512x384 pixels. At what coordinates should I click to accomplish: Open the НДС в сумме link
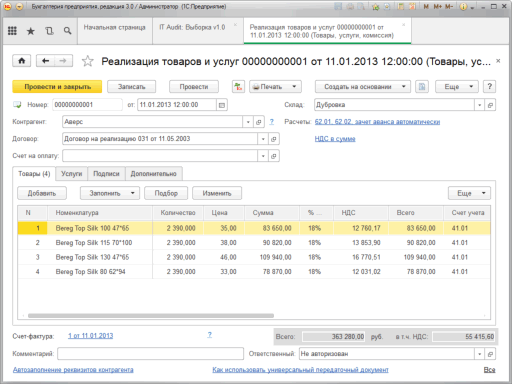click(x=335, y=139)
